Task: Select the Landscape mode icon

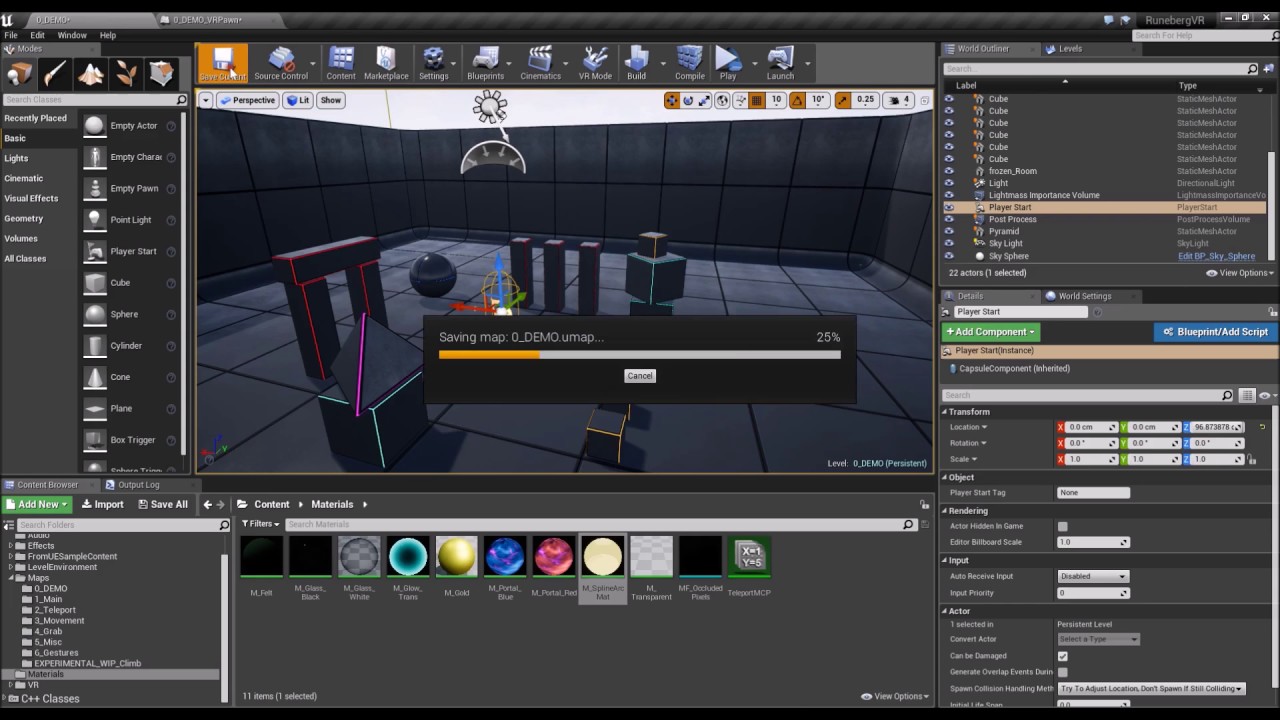Action: click(x=91, y=74)
